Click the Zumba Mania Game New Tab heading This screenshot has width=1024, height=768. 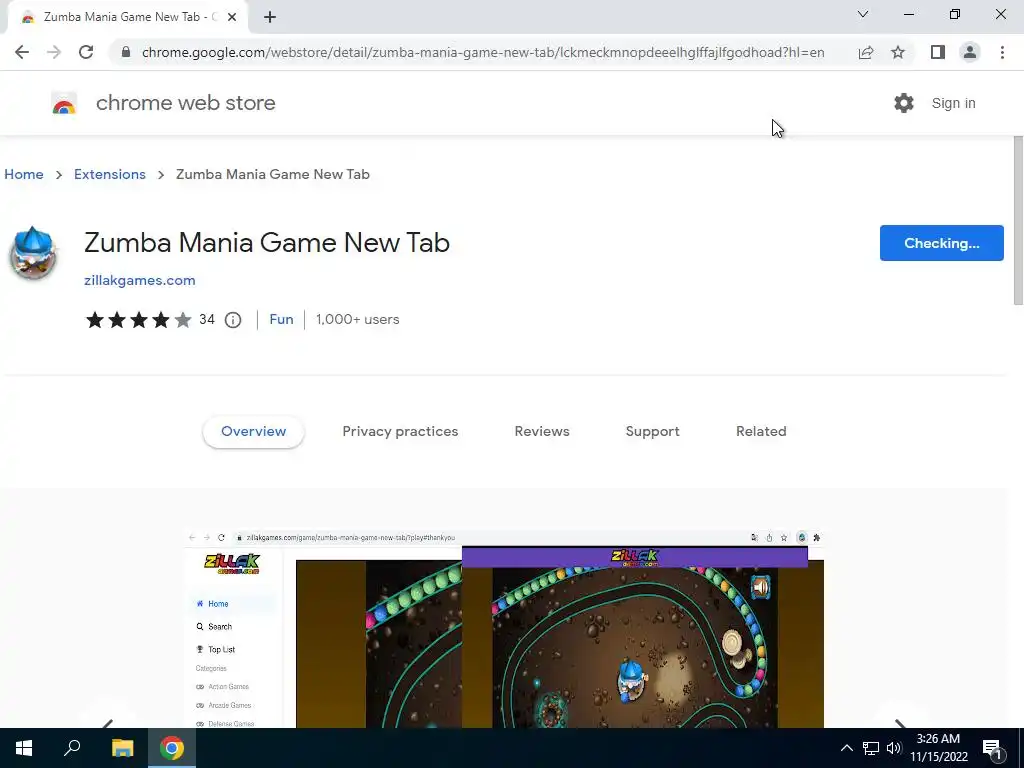(267, 242)
